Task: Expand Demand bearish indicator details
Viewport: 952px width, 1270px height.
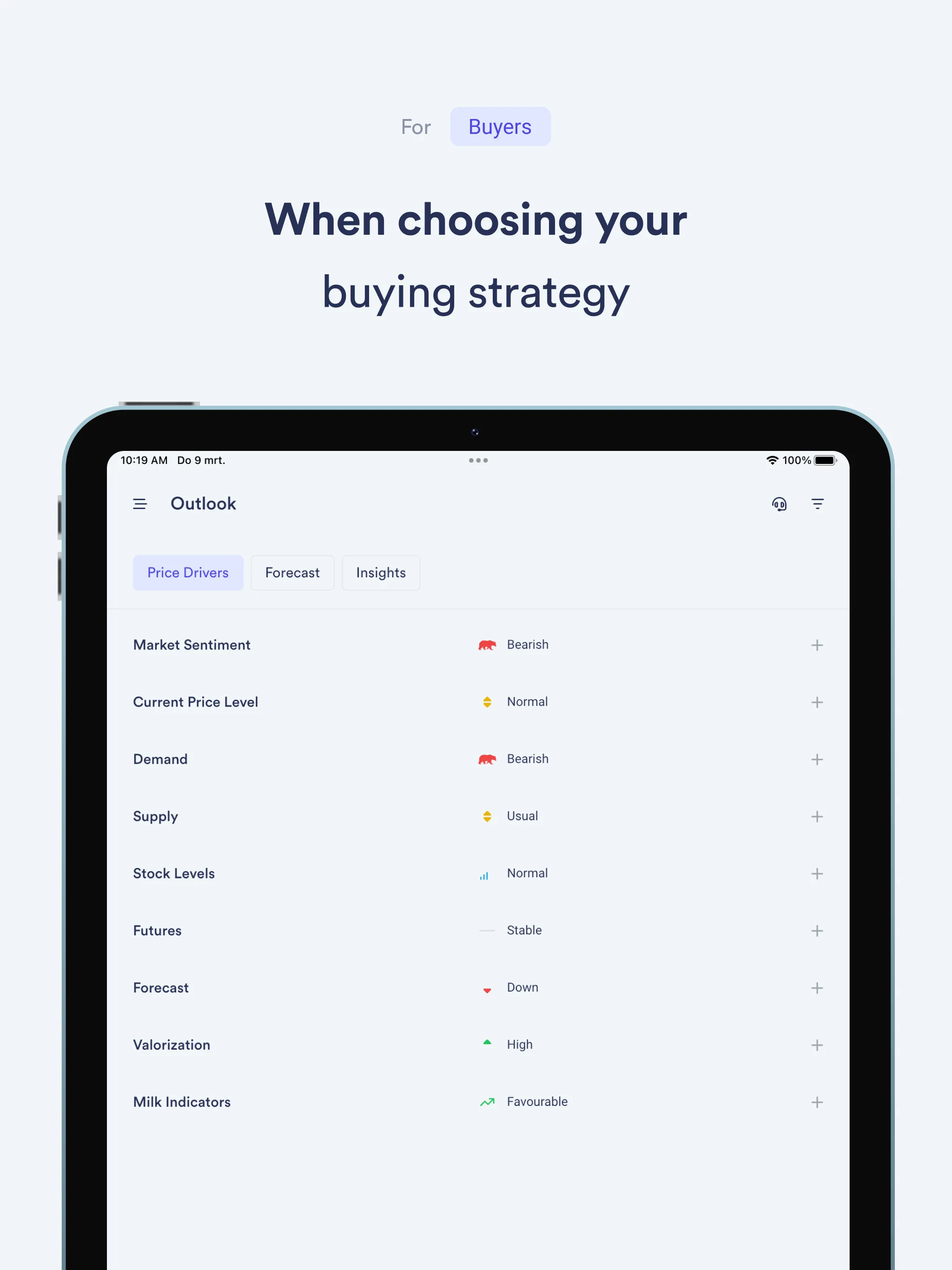Action: [817, 758]
